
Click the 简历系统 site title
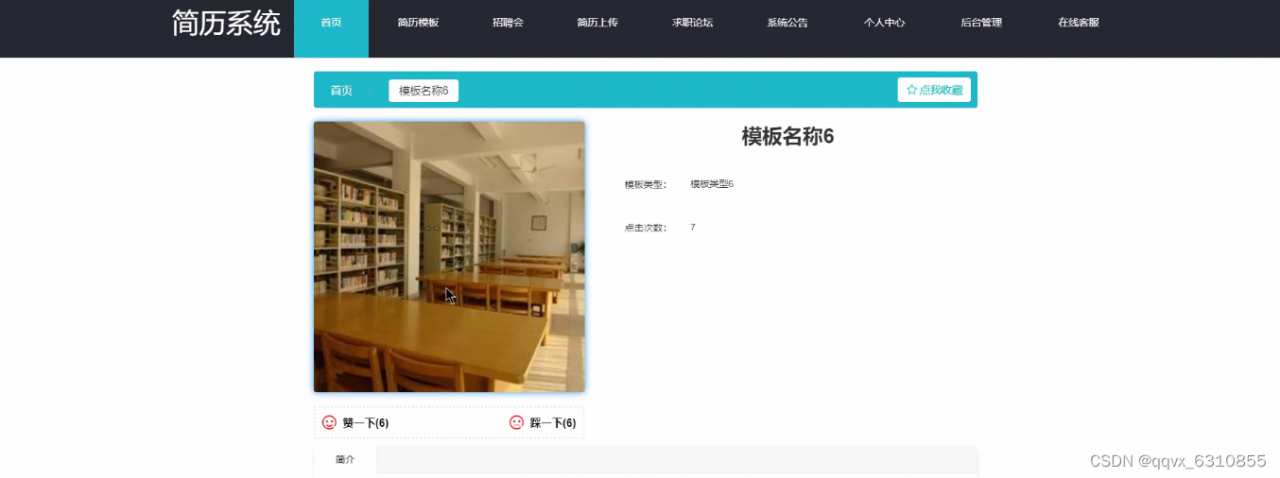pyautogui.click(x=226, y=24)
